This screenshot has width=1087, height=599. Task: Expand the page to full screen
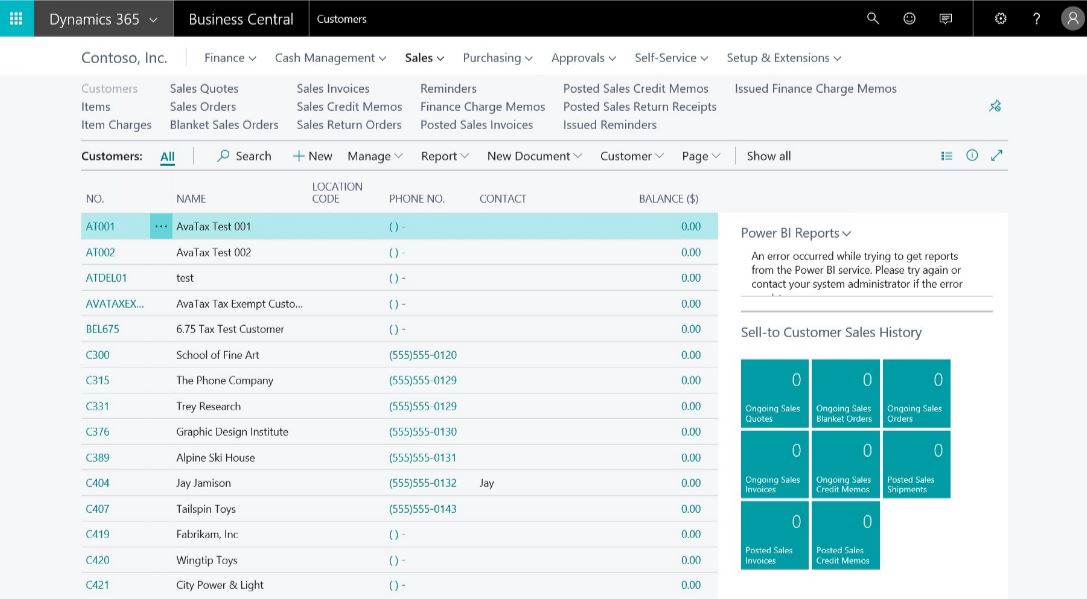[997, 155]
